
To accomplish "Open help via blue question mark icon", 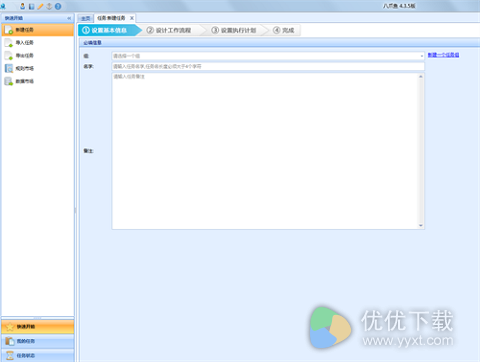I will pyautogui.click(x=58, y=6).
